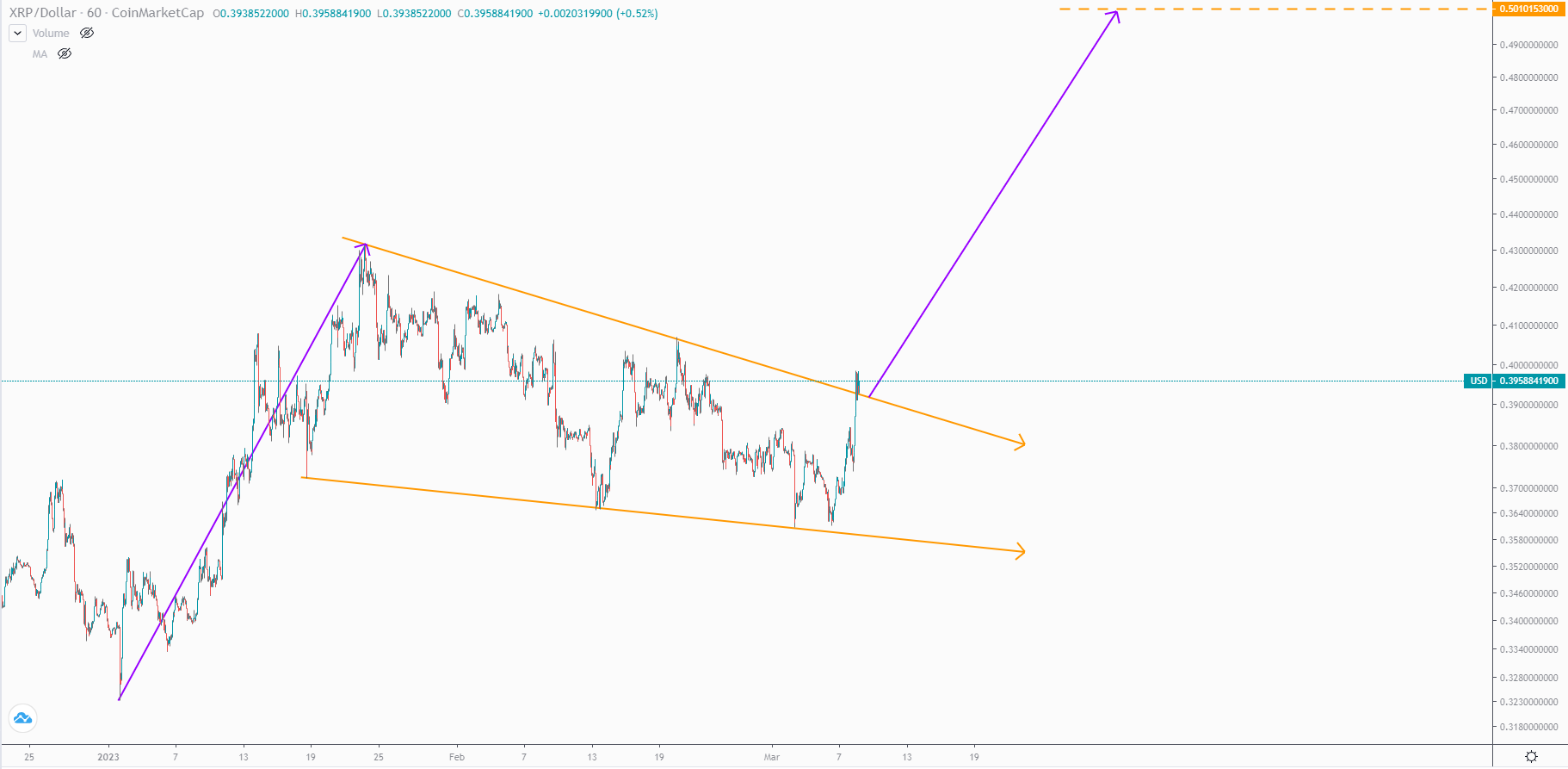
Task: Click the 2023 label on time axis
Action: tap(108, 757)
